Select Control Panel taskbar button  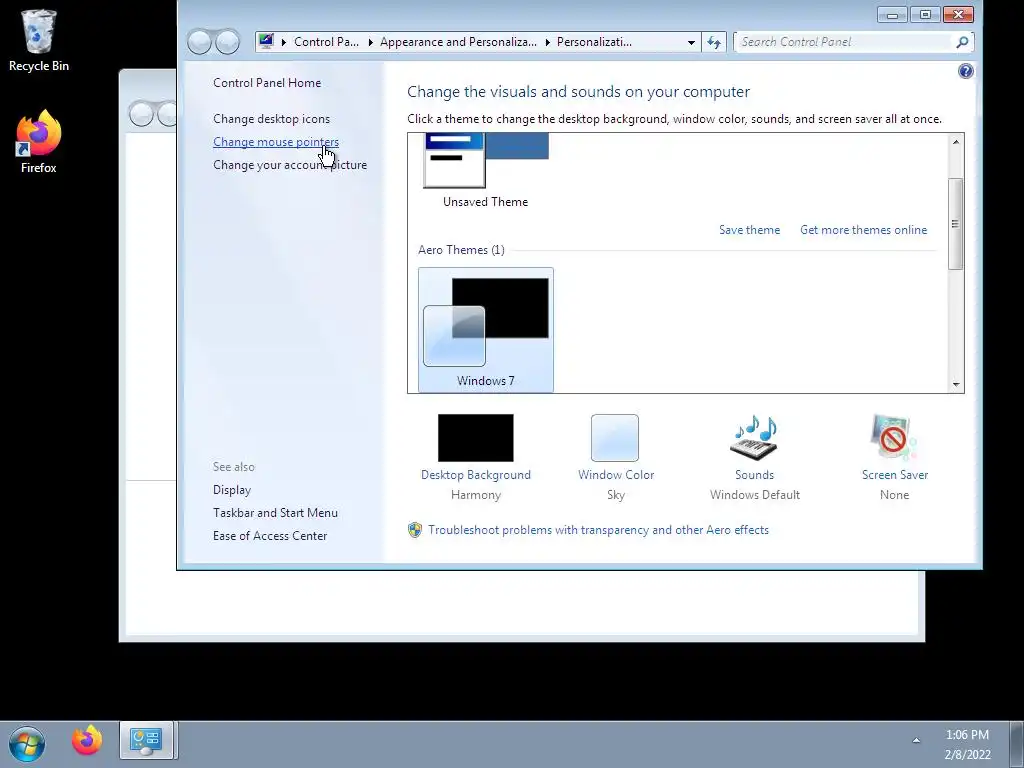coord(146,741)
